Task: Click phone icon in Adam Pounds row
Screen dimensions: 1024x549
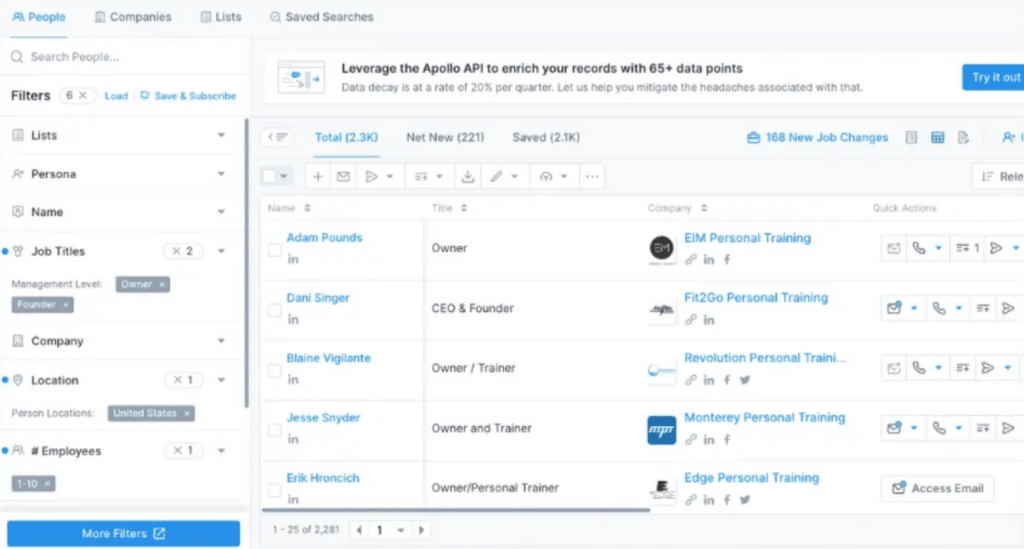Action: click(x=919, y=248)
